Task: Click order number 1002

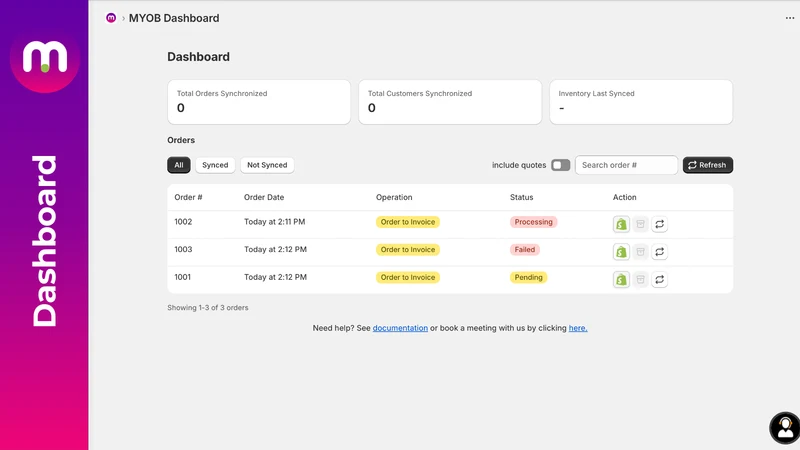Action: pyautogui.click(x=183, y=222)
